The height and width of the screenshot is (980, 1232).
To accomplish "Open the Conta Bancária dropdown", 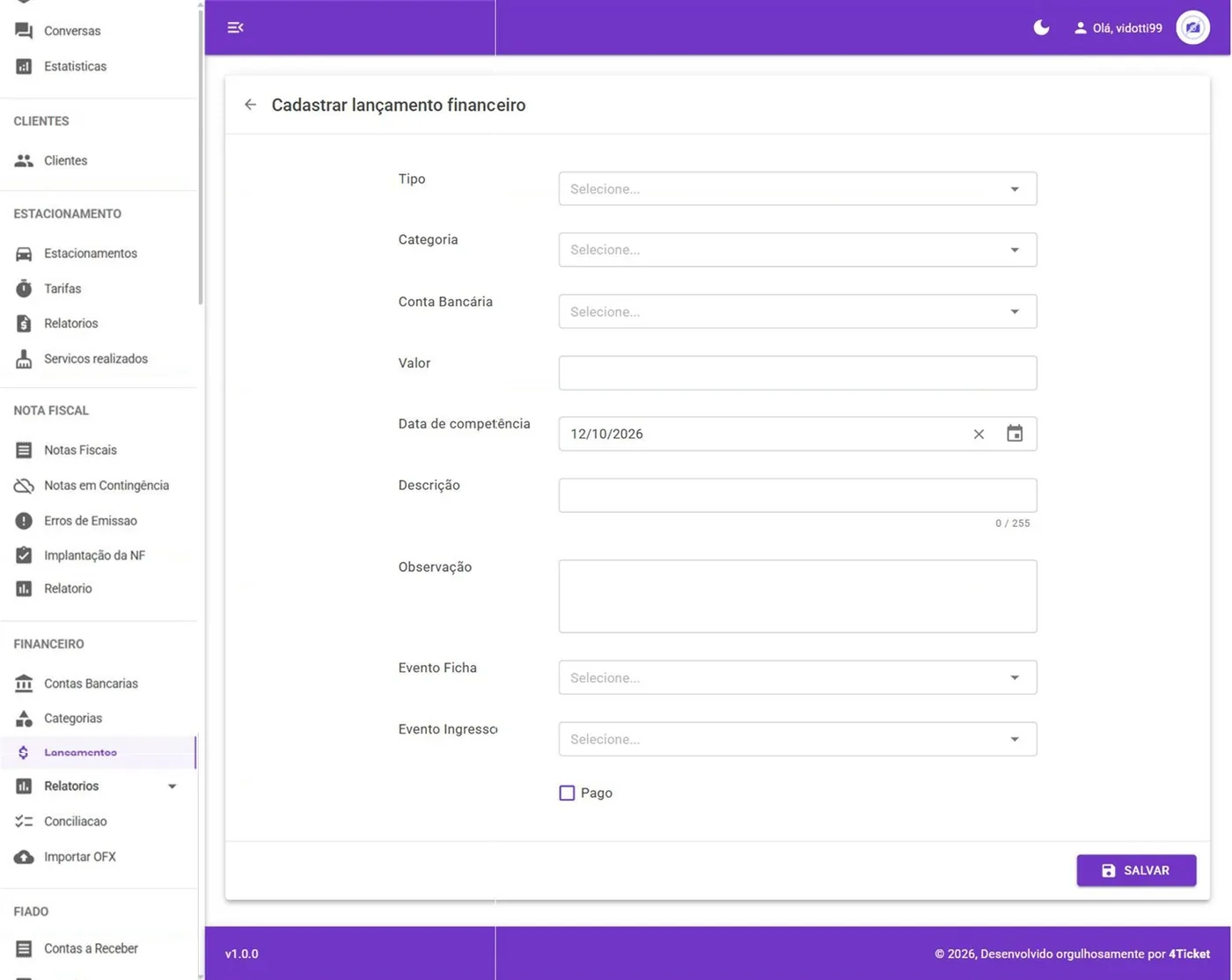I will 797,311.
